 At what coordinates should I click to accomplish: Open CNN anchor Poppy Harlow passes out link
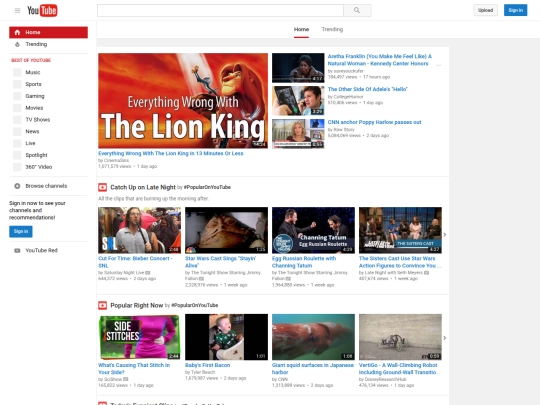tap(374, 122)
